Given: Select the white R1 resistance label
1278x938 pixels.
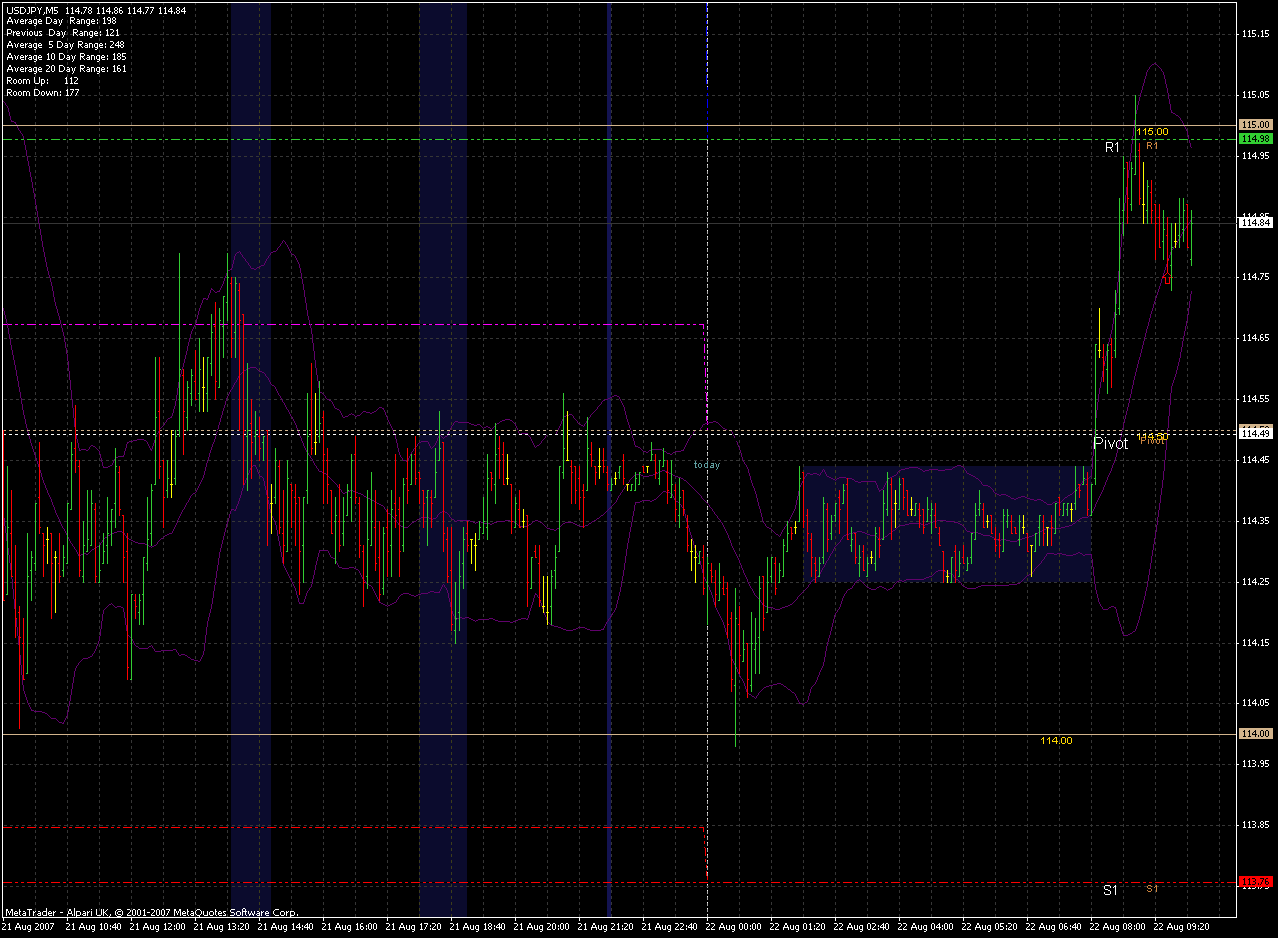Looking at the screenshot, I should (1113, 147).
